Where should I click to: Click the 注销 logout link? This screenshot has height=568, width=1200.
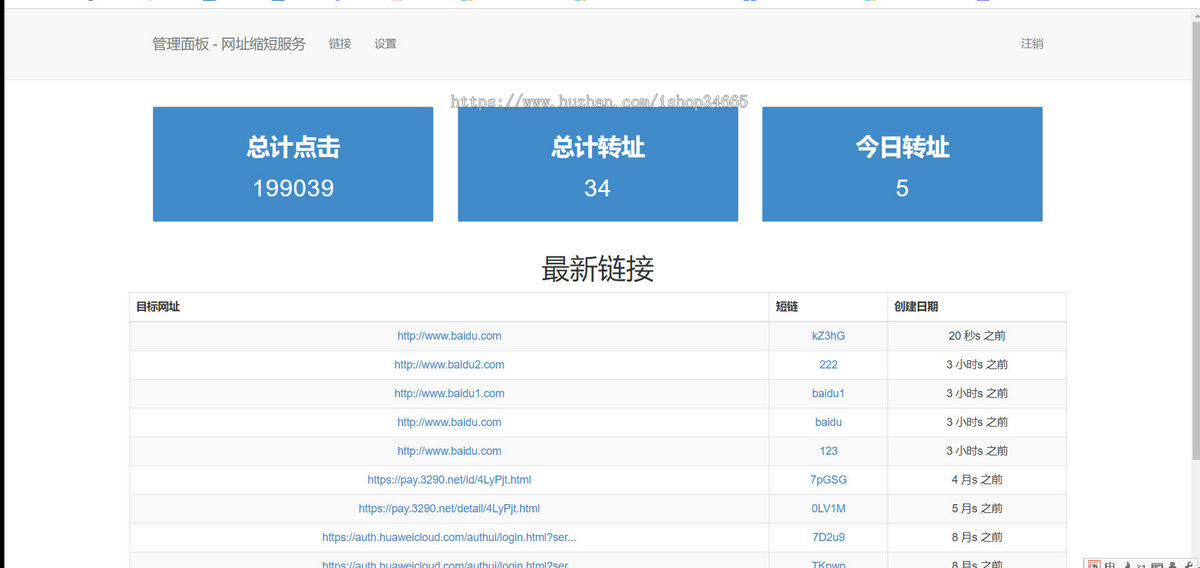(x=1032, y=44)
